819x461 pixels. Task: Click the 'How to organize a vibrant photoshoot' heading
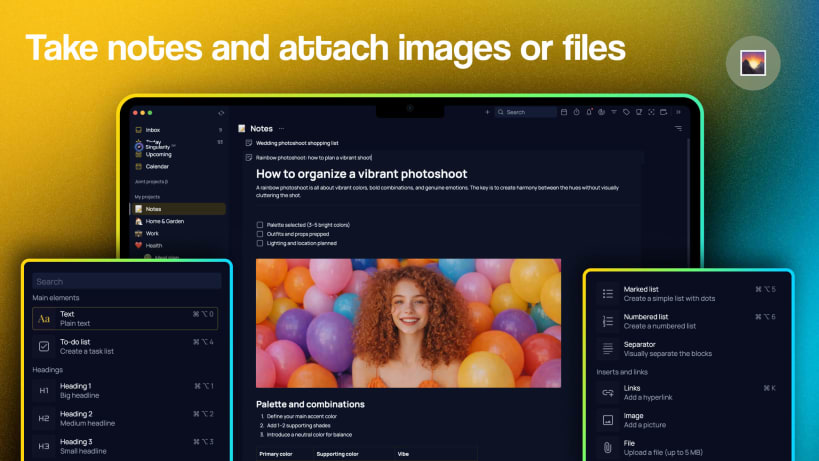tap(361, 174)
